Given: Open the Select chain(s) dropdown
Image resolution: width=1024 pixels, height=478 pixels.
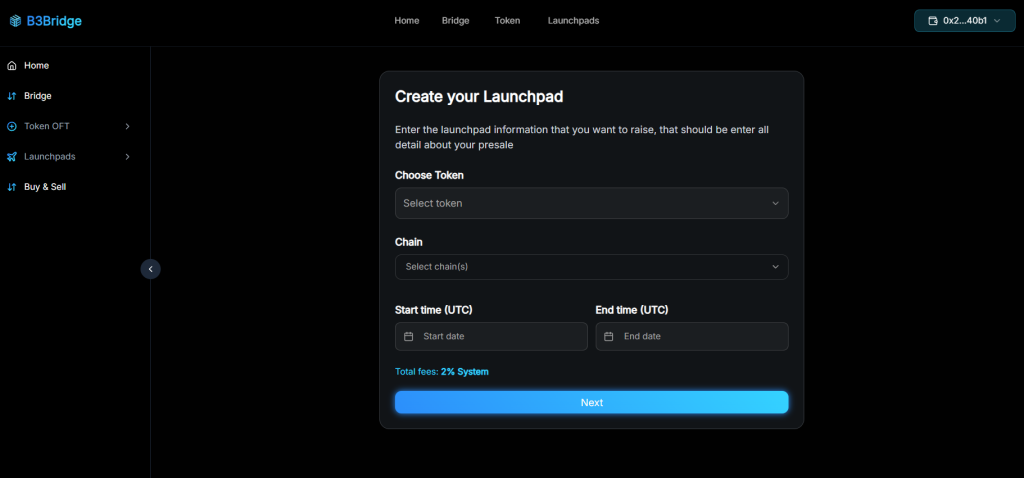Looking at the screenshot, I should [591, 267].
